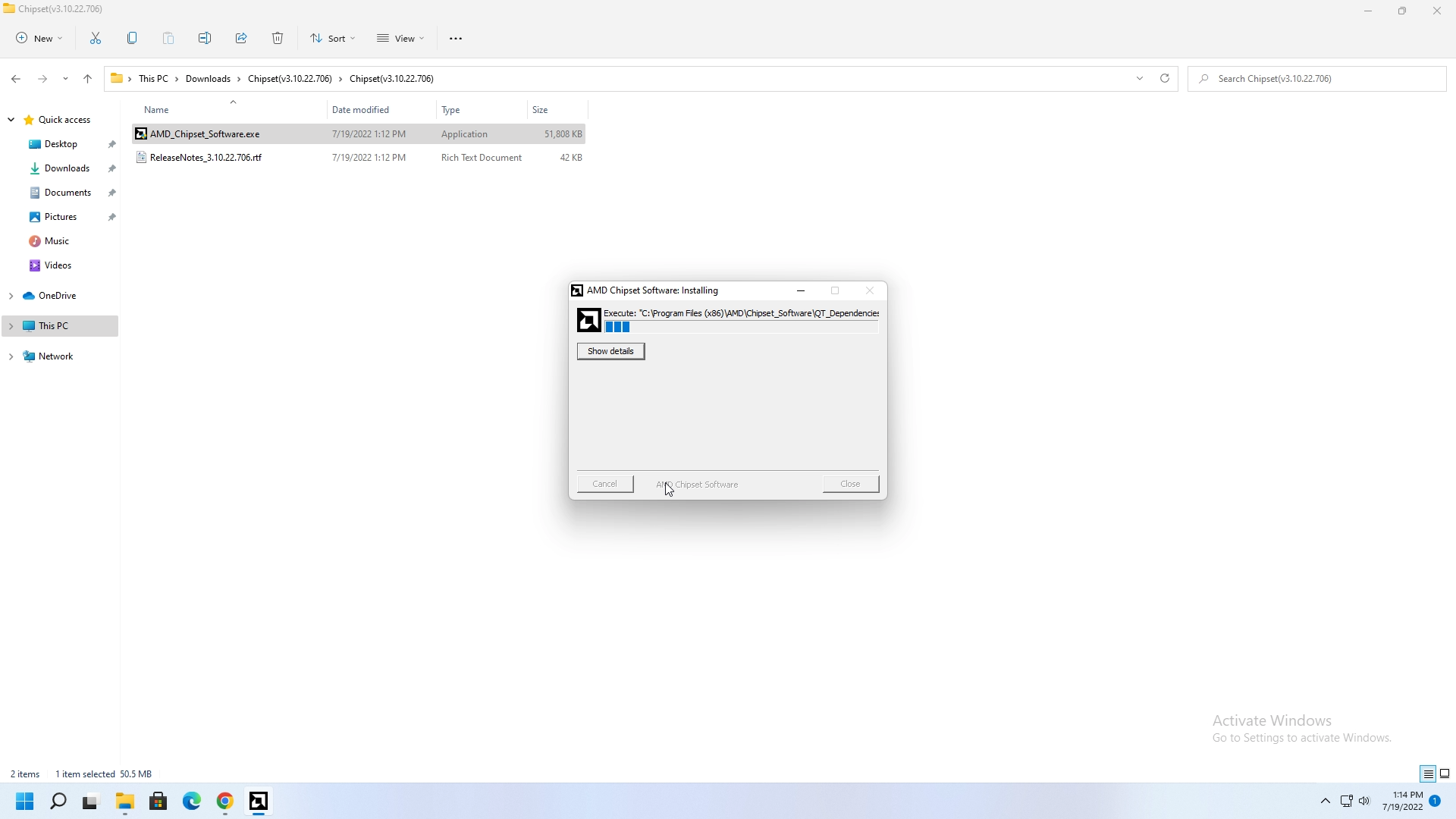Click Downloads in the address breadcrumb
This screenshot has width=1456, height=819.
[x=208, y=79]
